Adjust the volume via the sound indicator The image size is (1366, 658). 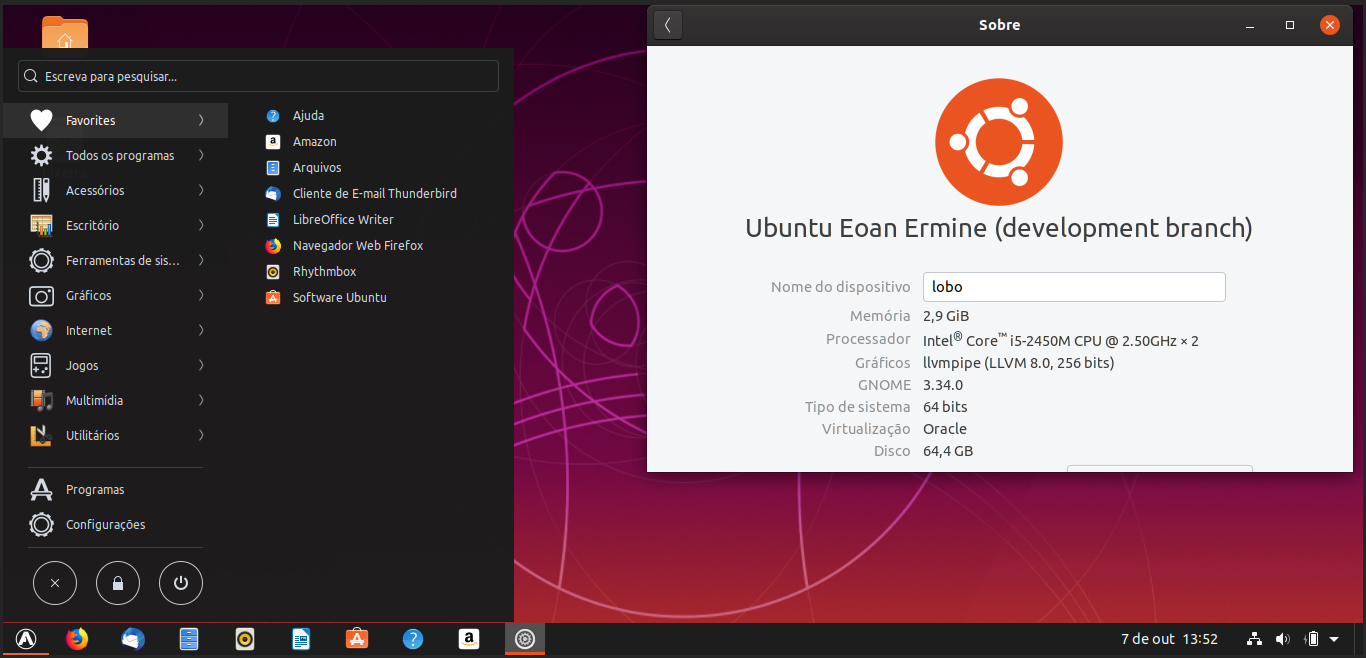(x=1283, y=639)
